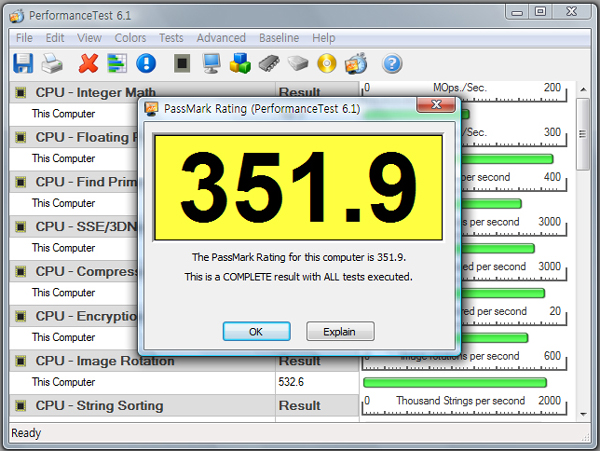The image size is (600, 451).
Task: Click the CPU - Encryption chip icon
Action: [21, 316]
